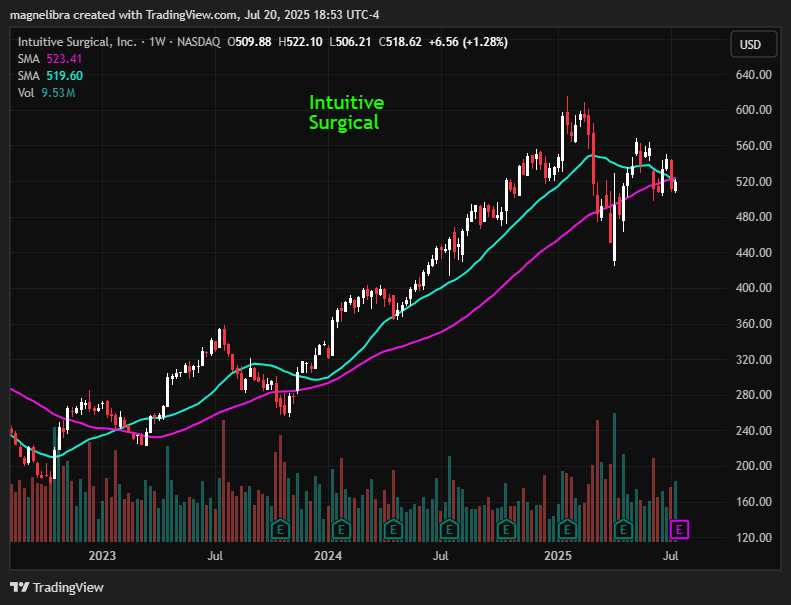Click the 600.00 price axis label
The height and width of the screenshot is (605, 791).
point(754,109)
